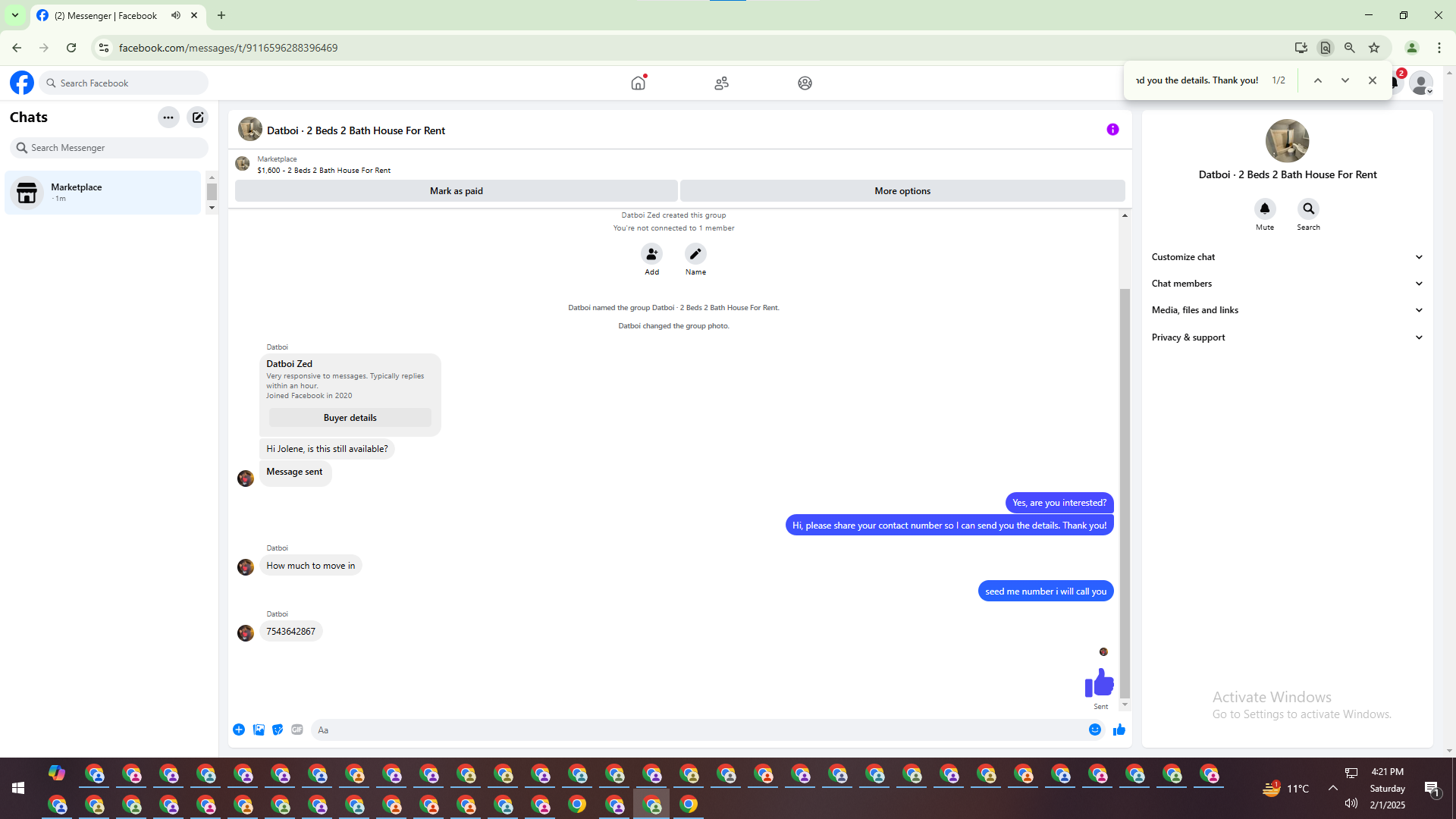Image resolution: width=1456 pixels, height=819 pixels.
Task: Expand the Chat members section
Action: 1287,284
